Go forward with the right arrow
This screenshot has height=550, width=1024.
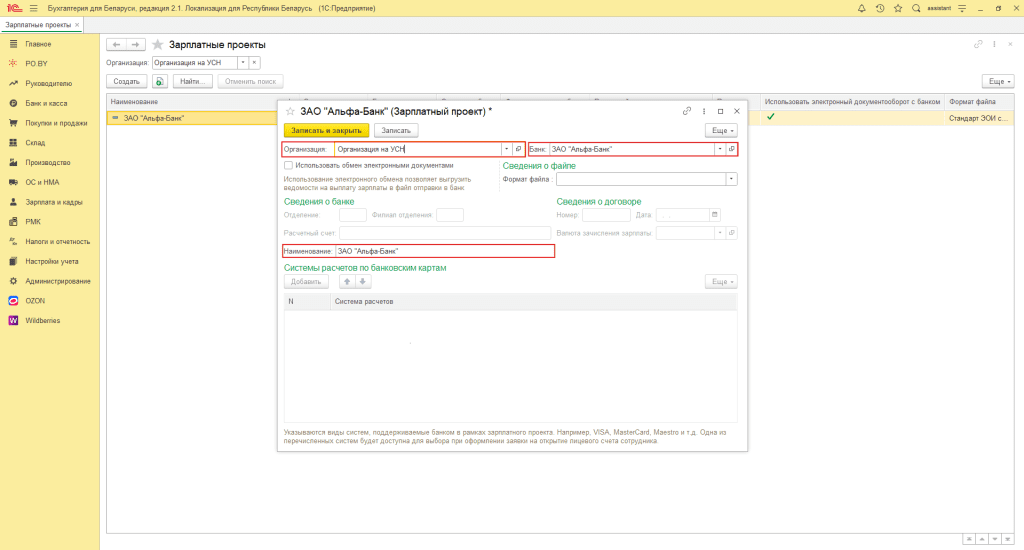[135, 44]
